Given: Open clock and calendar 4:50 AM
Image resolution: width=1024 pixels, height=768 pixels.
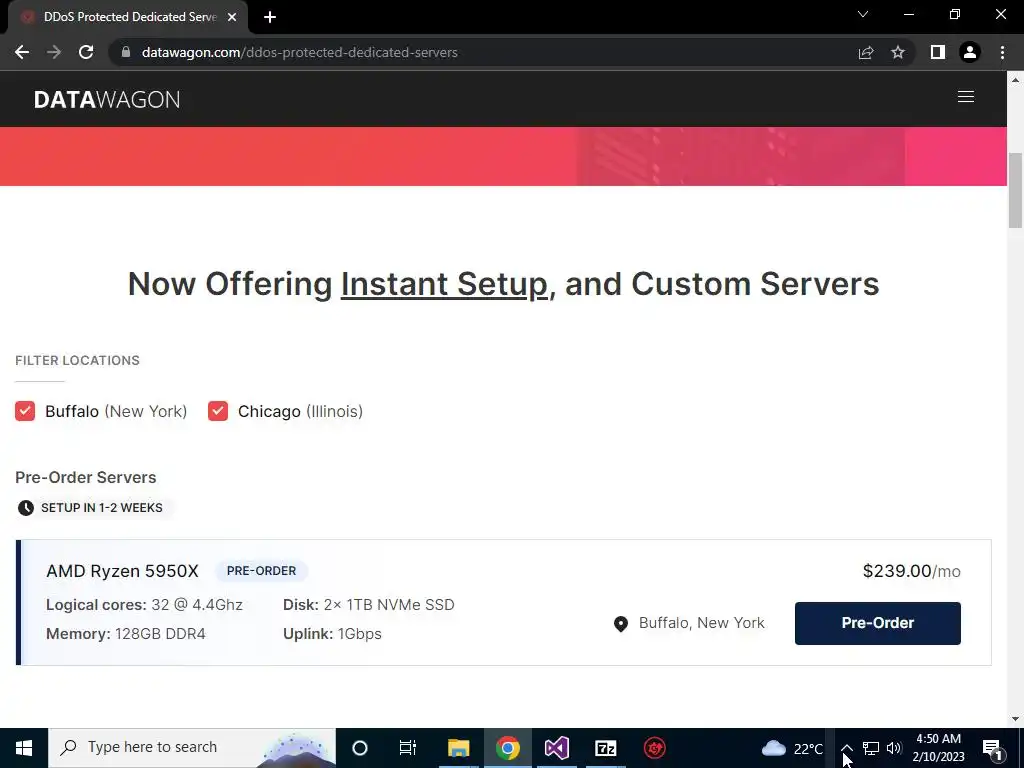Looking at the screenshot, I should (938, 748).
